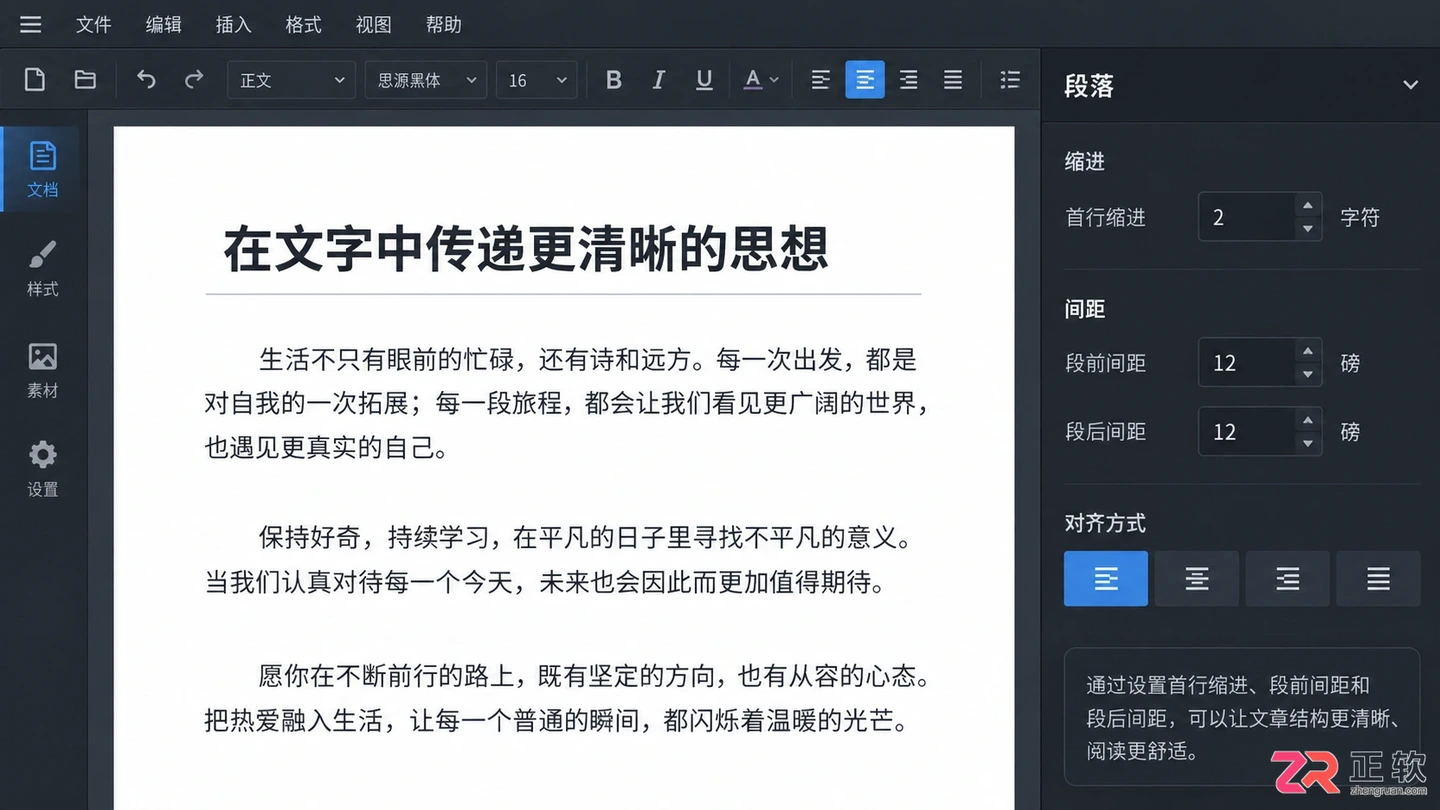
Task: Open the 插入 menu
Action: [x=233, y=24]
